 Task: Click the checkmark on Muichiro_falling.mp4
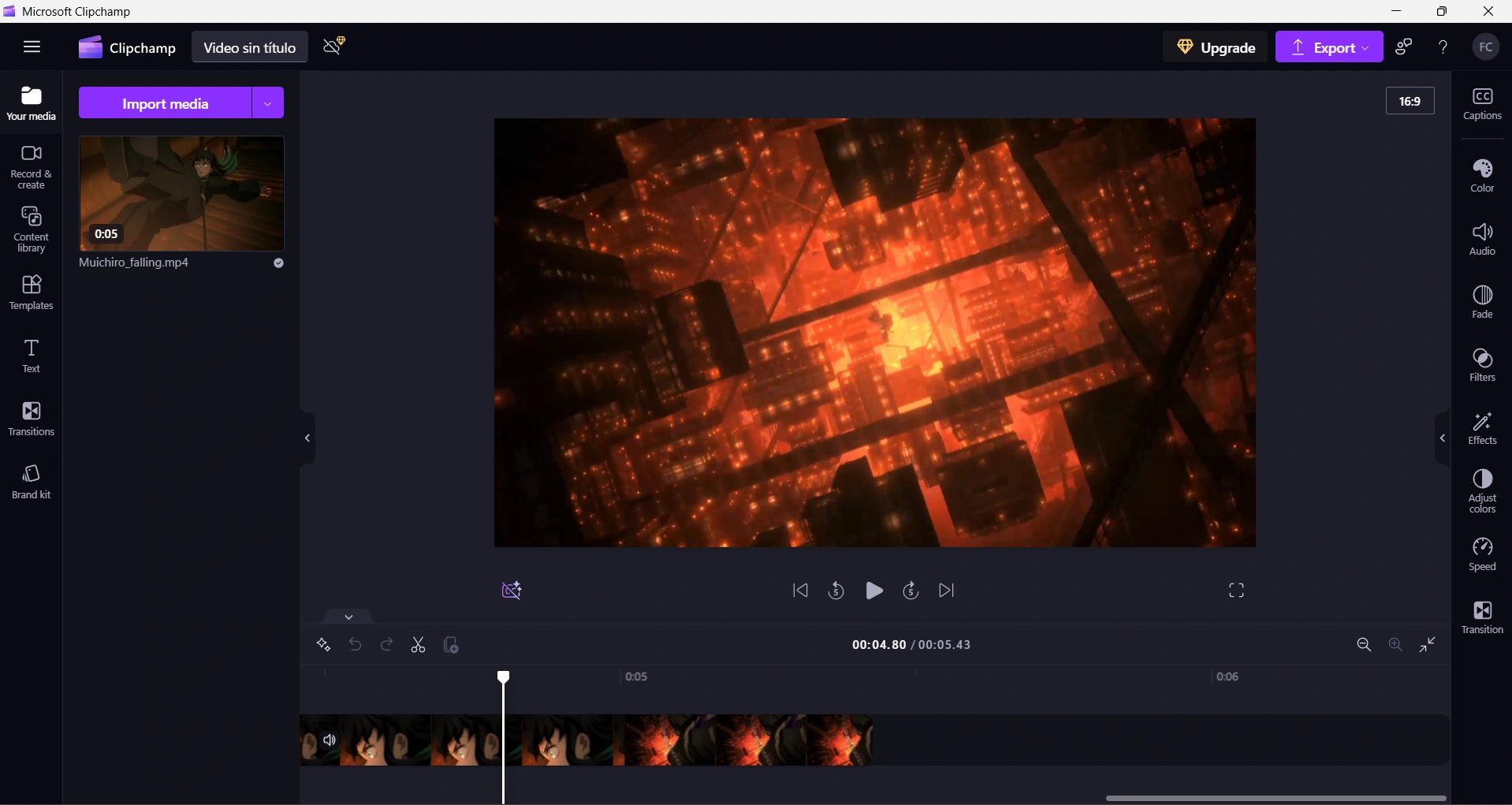278,263
